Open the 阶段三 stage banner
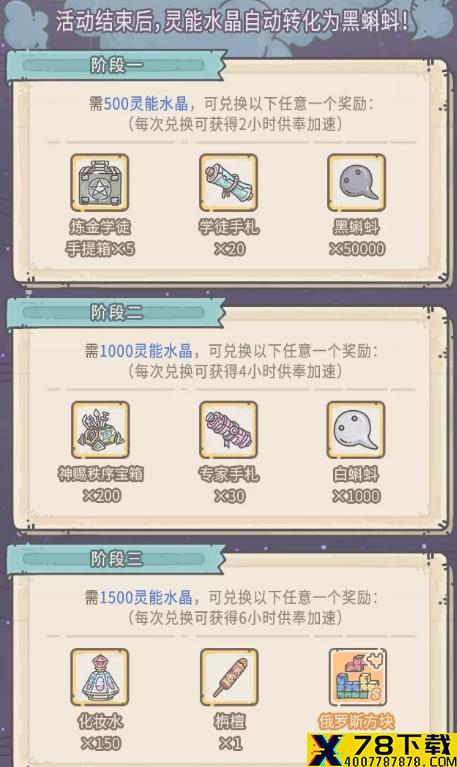Image resolution: width=457 pixels, height=767 pixels. 116,559
